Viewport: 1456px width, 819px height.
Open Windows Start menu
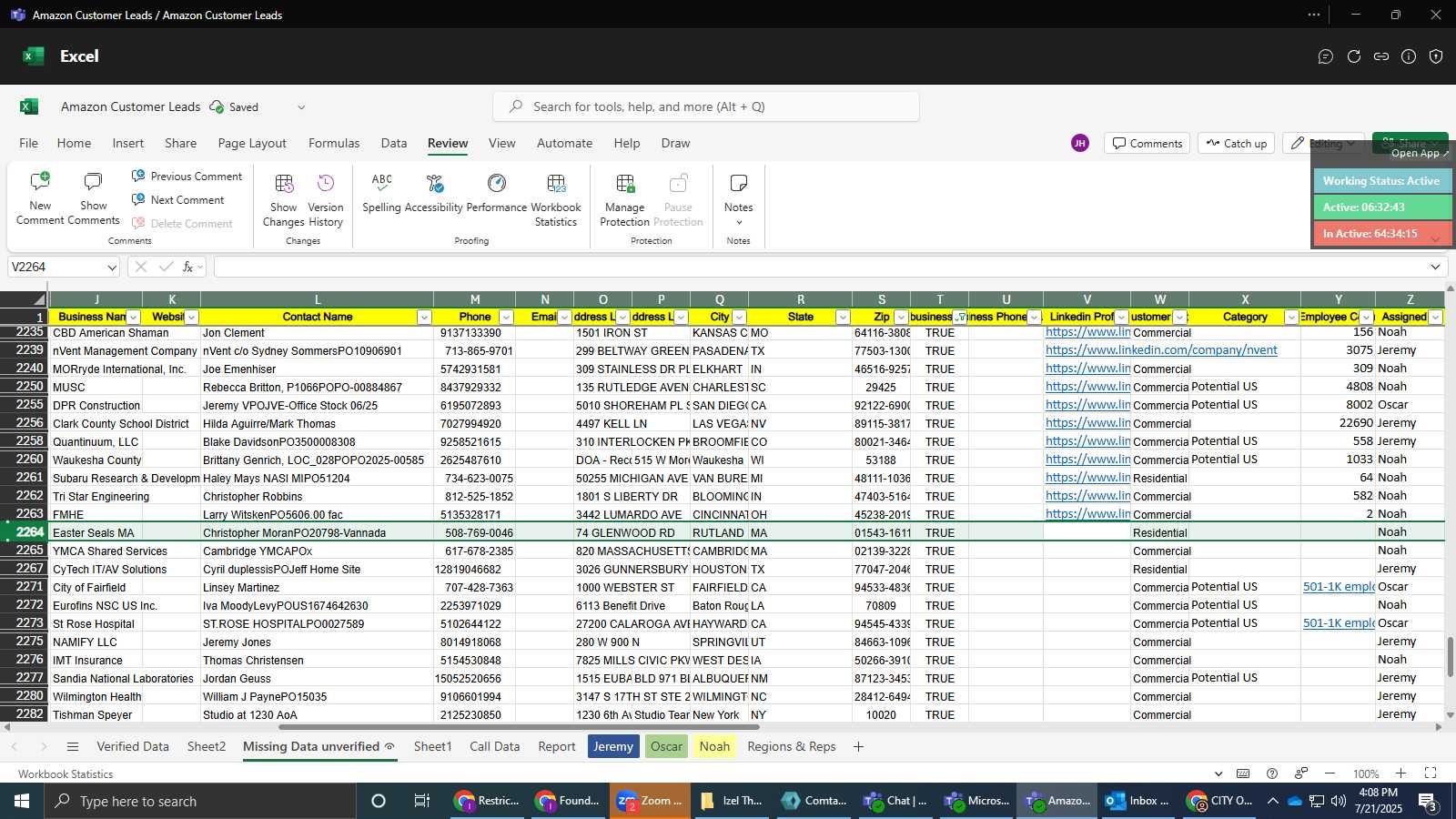tap(22, 801)
